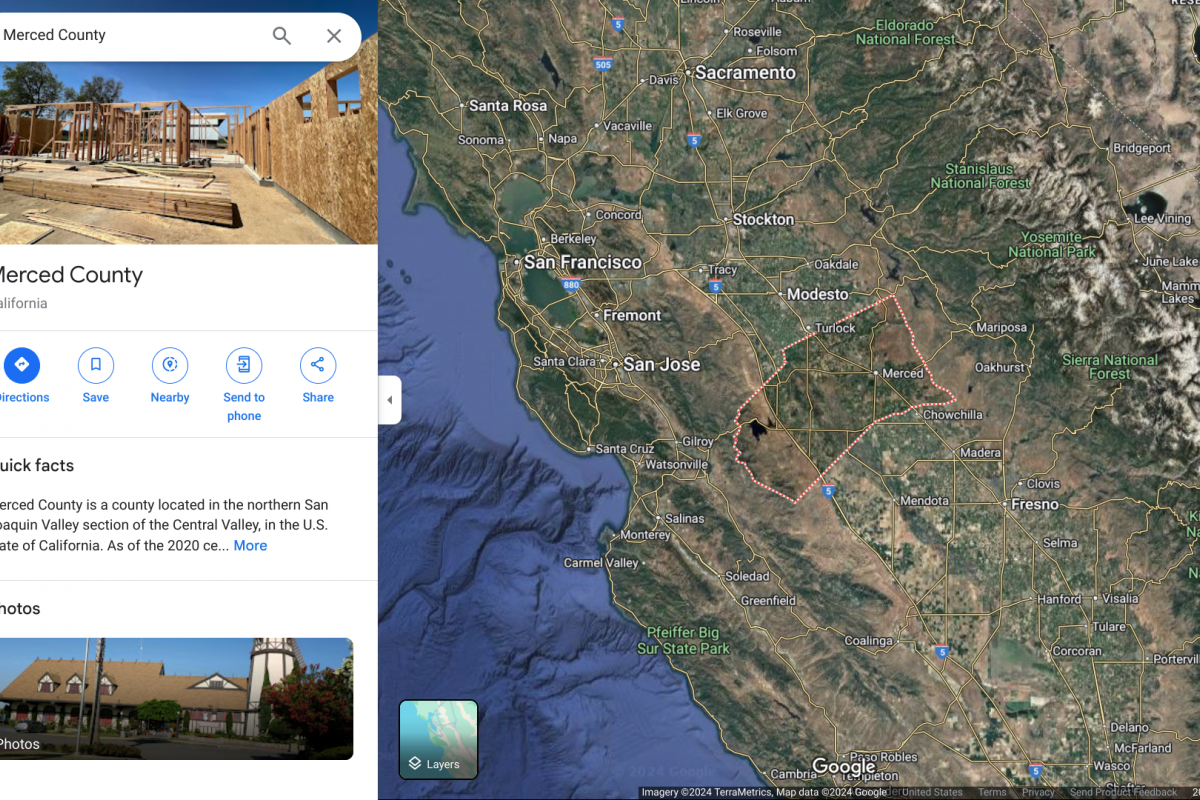1200x800 pixels.
Task: Find places Nearby Merced County
Action: [x=170, y=366]
